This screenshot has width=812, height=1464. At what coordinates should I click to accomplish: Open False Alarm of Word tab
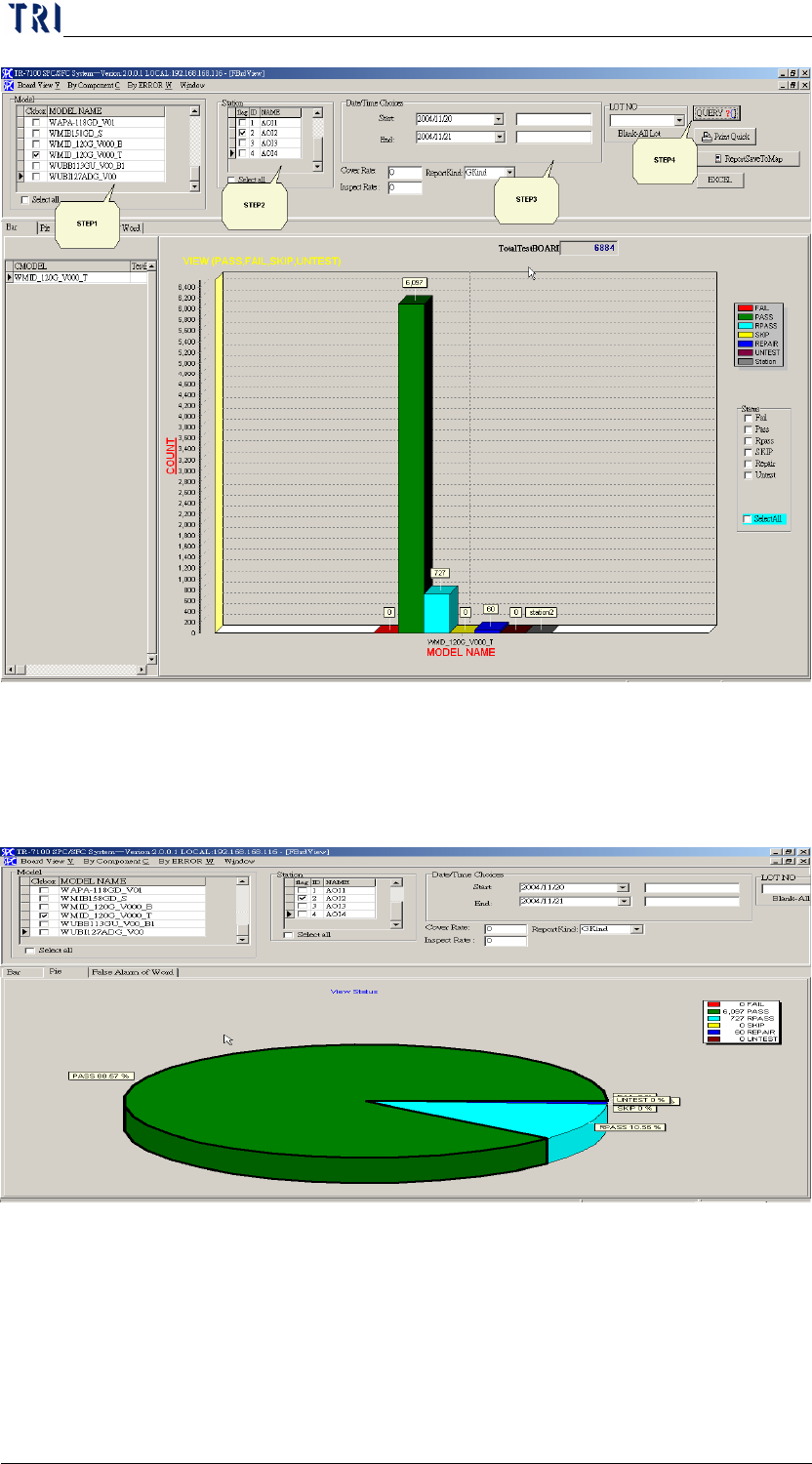(134, 972)
